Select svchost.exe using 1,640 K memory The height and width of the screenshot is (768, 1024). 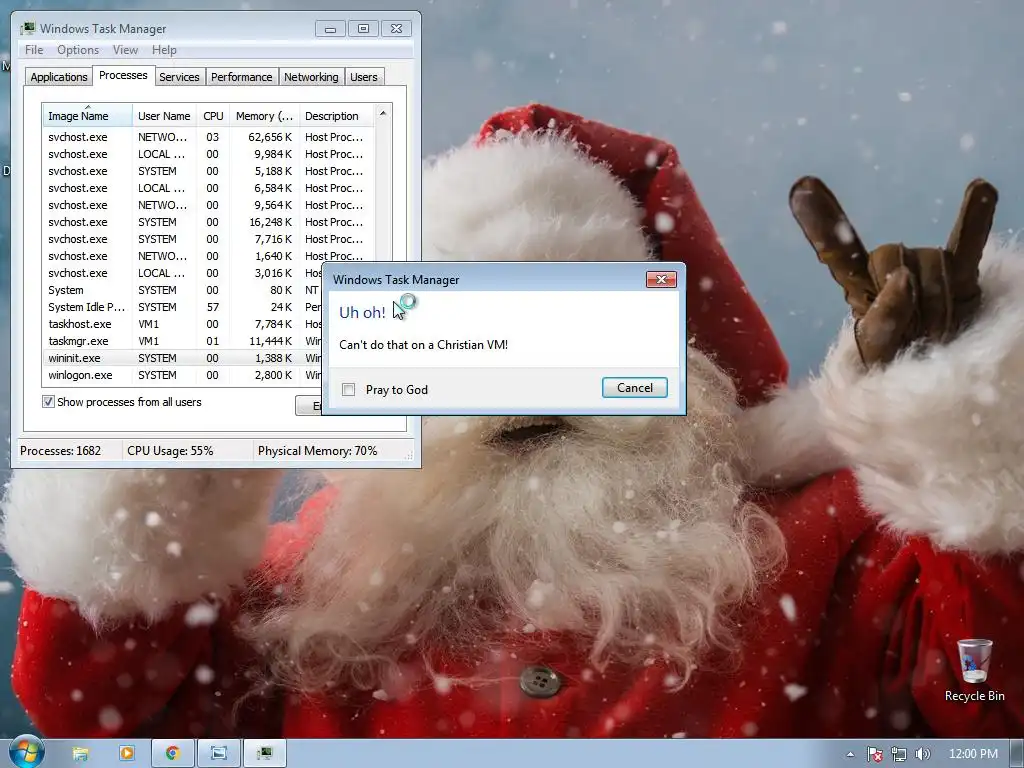pyautogui.click(x=209, y=256)
